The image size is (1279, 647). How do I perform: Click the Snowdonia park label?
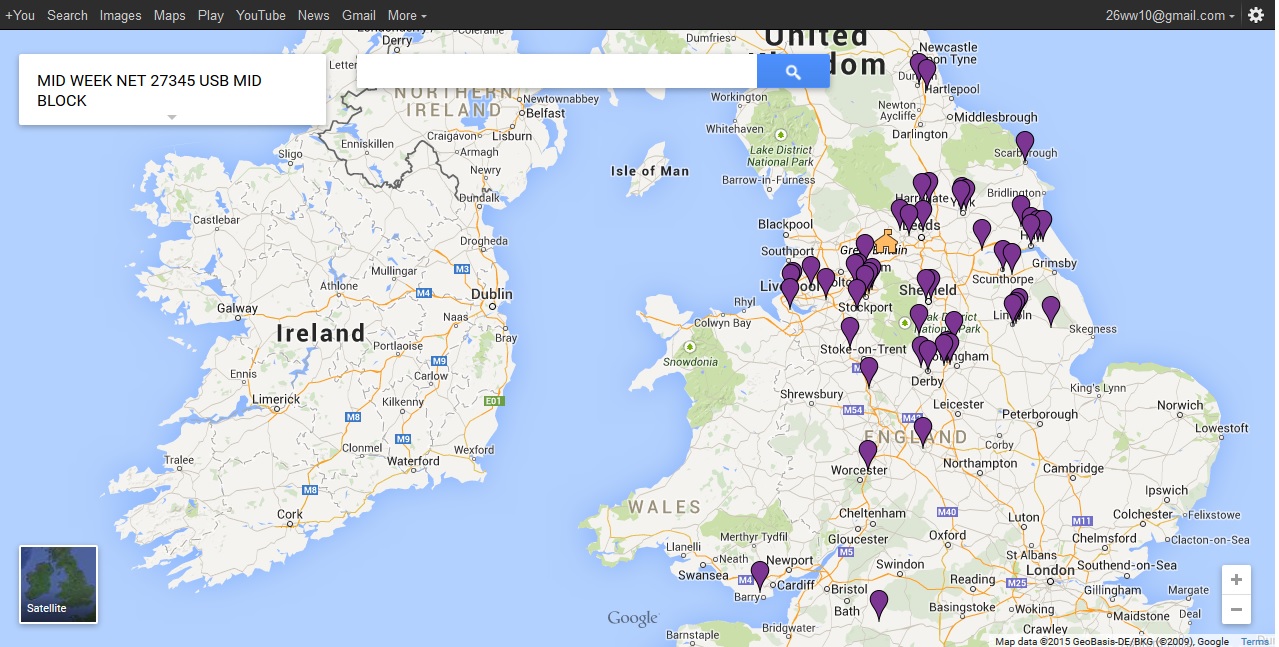pos(689,362)
